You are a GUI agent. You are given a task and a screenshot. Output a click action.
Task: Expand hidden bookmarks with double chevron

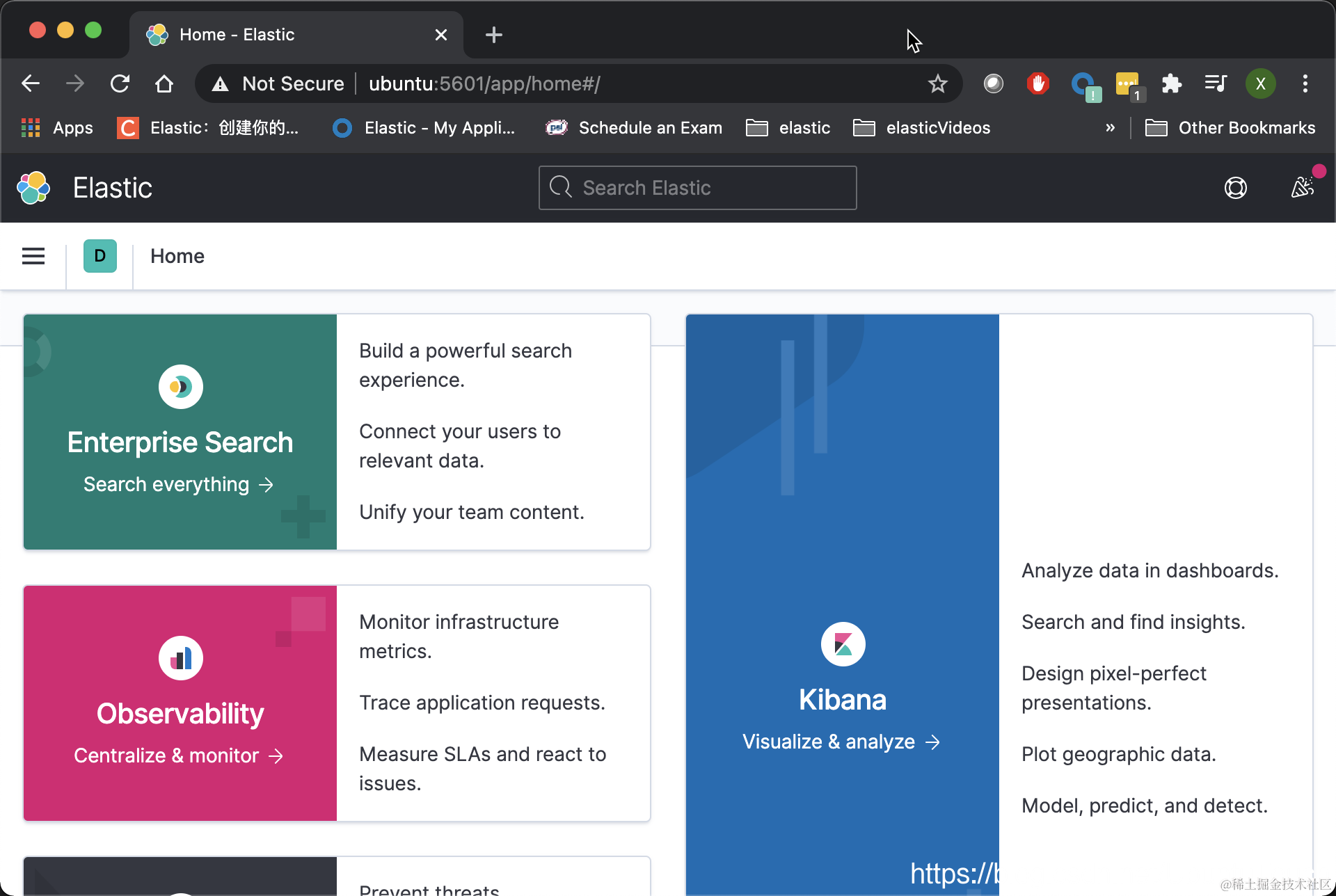(1111, 127)
